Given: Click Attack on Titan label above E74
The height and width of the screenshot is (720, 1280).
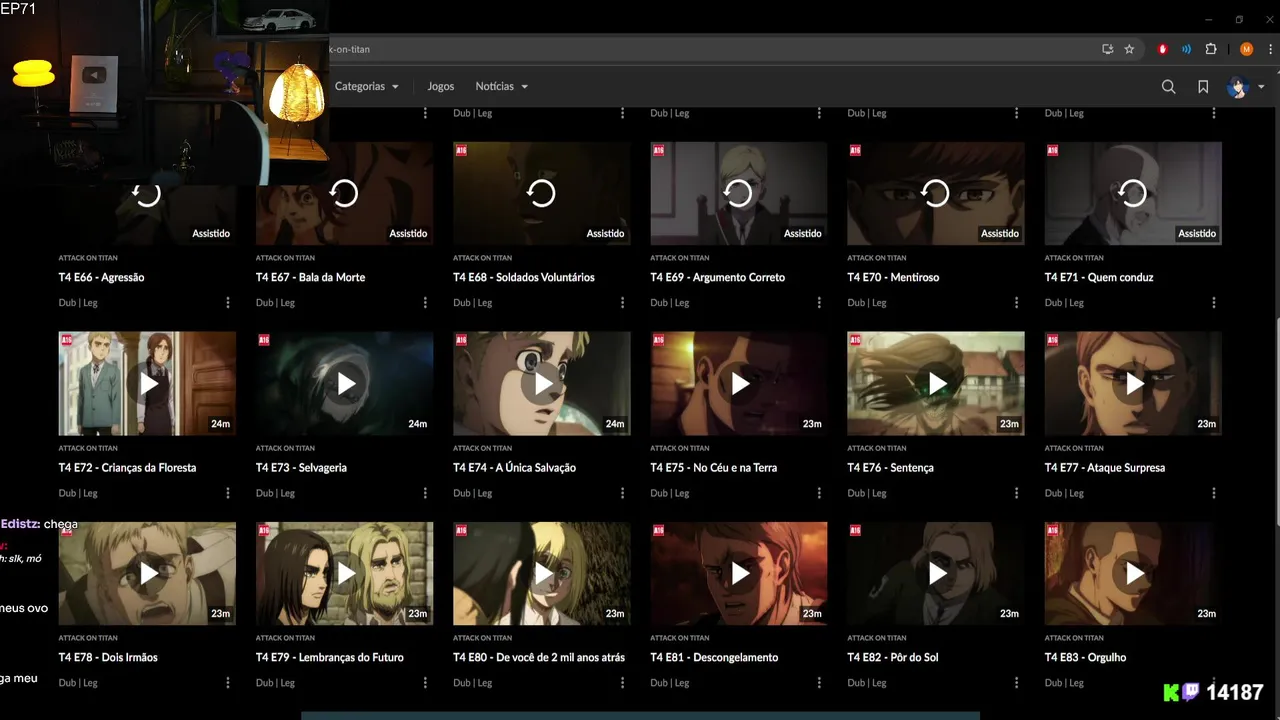Looking at the screenshot, I should click(x=482, y=448).
